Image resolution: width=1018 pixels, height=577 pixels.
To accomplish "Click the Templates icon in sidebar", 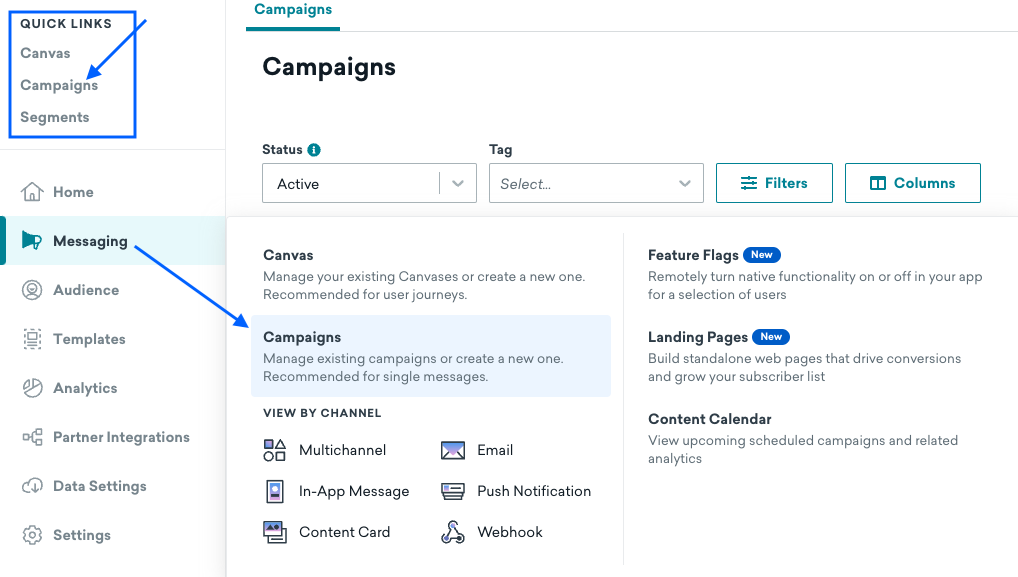I will (33, 339).
